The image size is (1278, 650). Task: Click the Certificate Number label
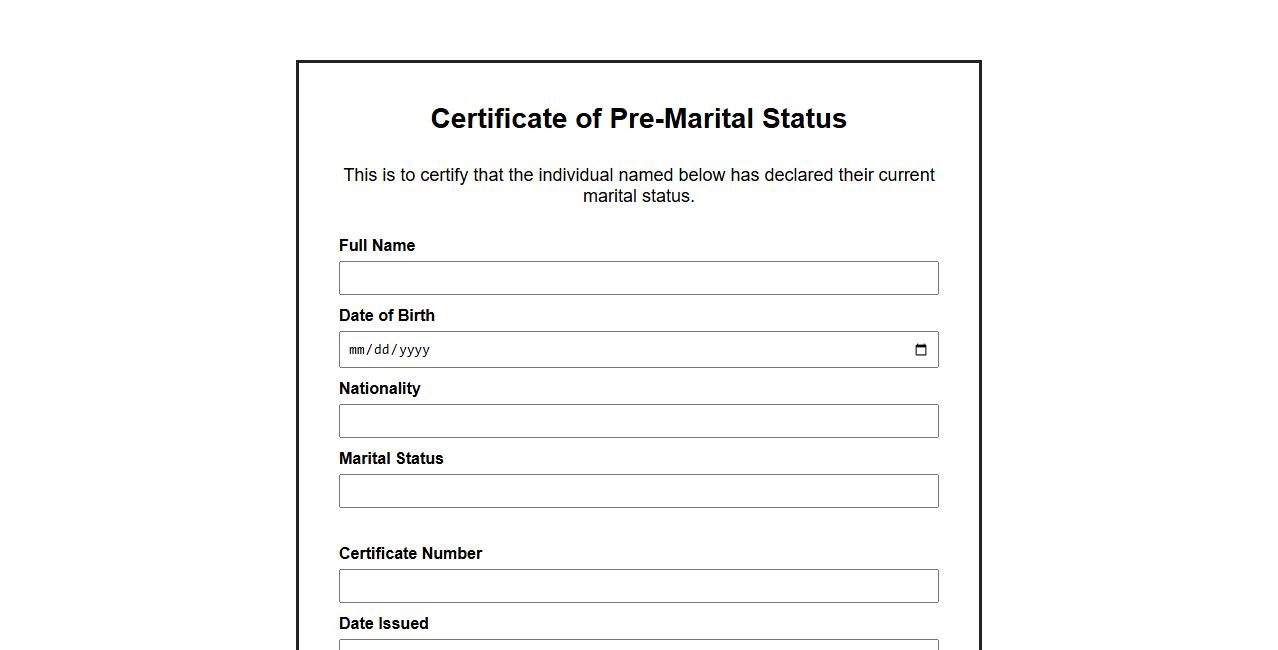point(410,553)
